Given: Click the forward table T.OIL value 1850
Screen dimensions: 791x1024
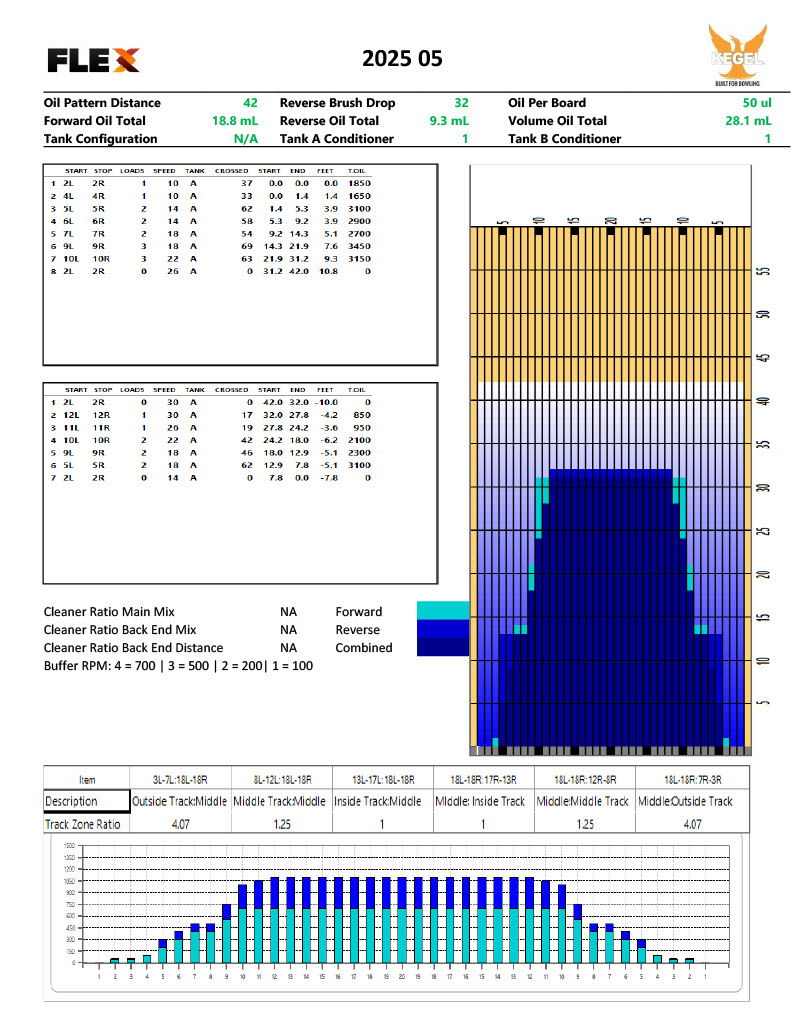Looking at the screenshot, I should (x=359, y=184).
